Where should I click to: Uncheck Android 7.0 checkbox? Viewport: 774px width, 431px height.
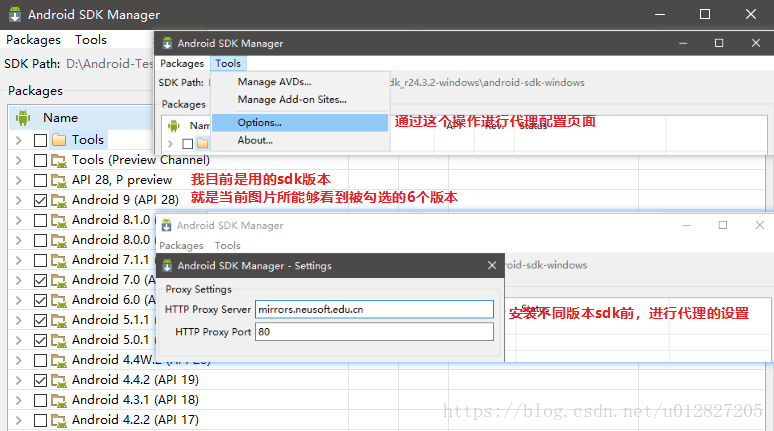[40, 280]
